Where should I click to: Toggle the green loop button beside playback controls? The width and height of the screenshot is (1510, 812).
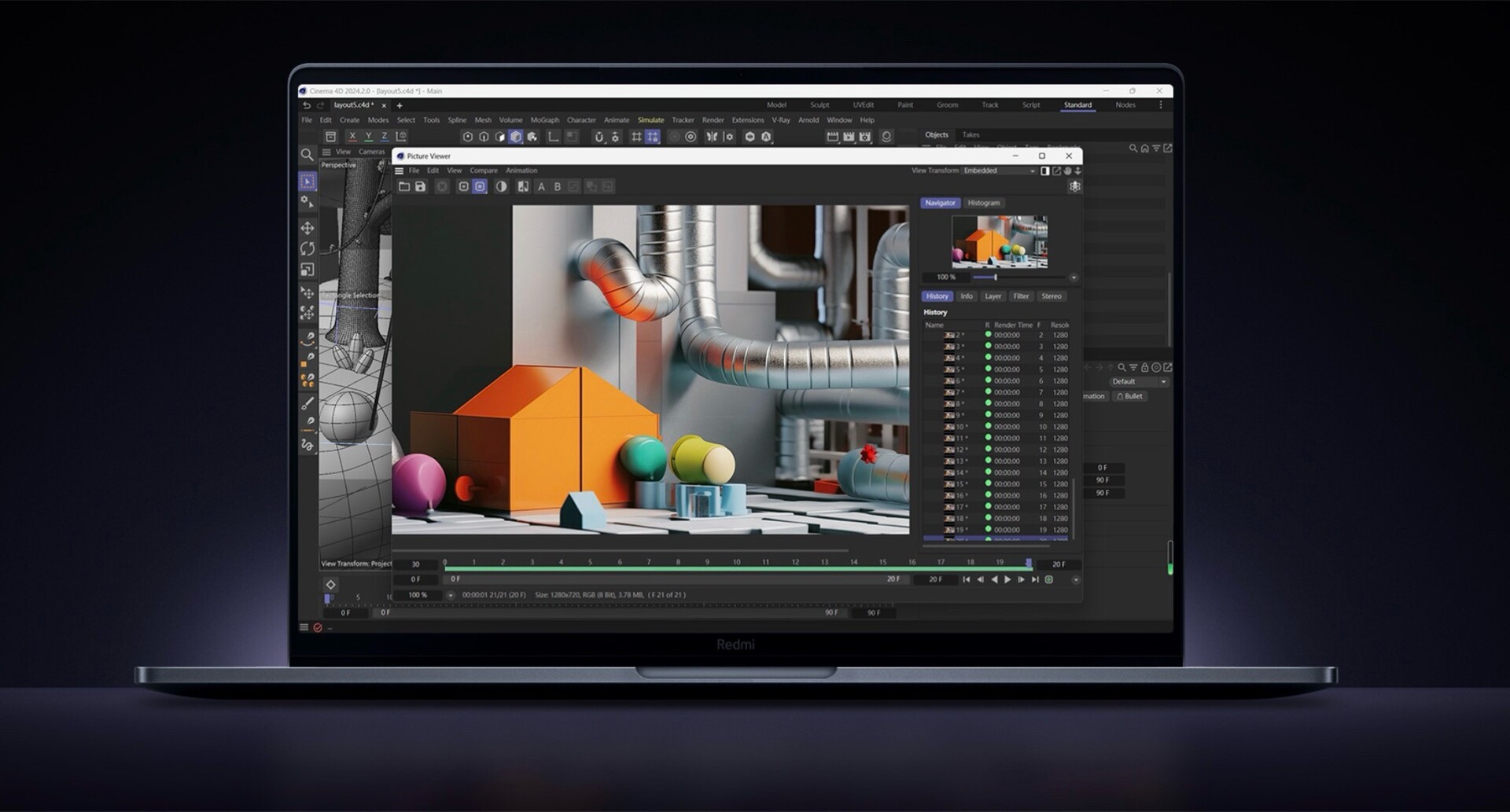click(x=1048, y=579)
